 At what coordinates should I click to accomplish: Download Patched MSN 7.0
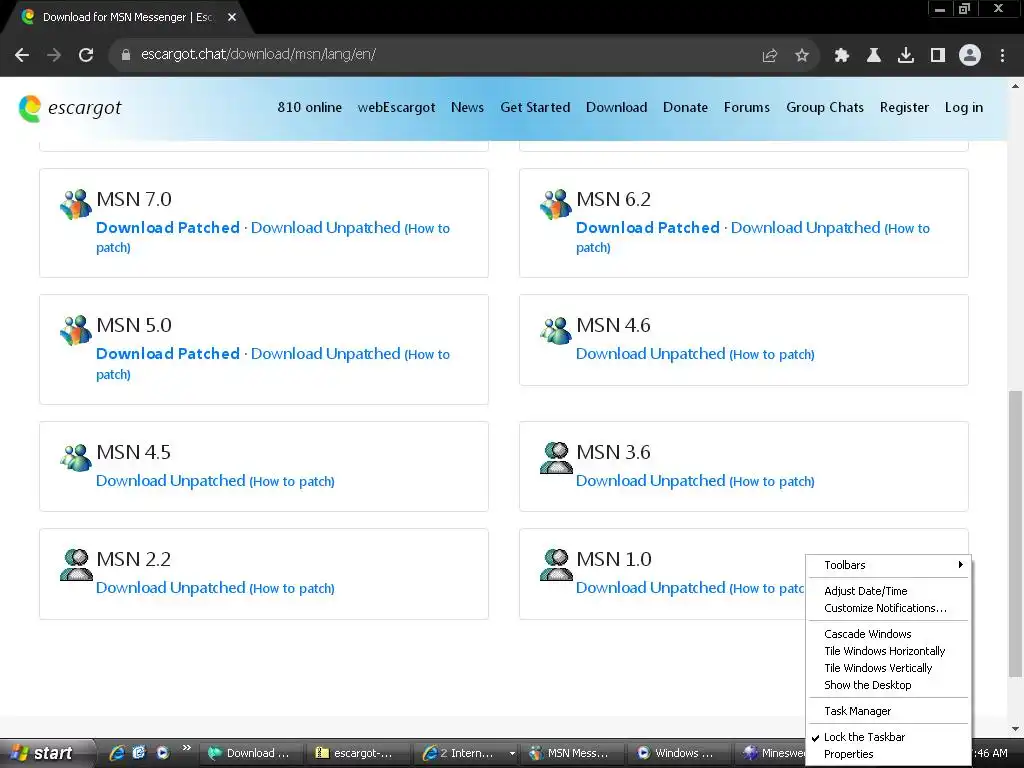click(x=168, y=228)
